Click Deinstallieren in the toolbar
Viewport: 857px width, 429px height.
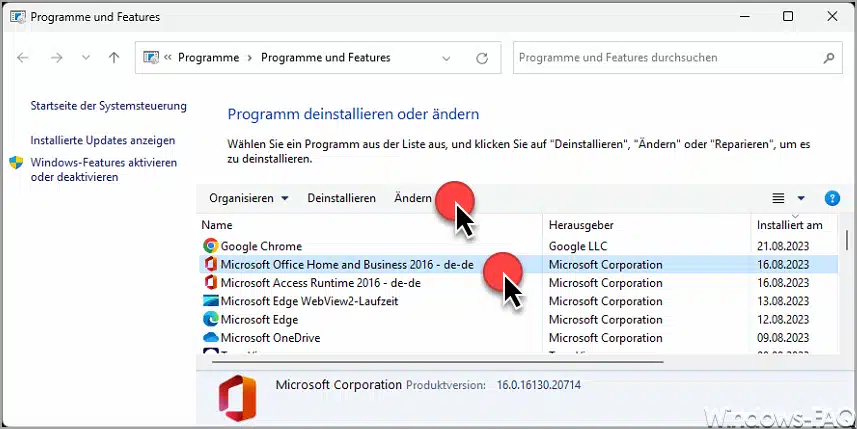click(342, 198)
